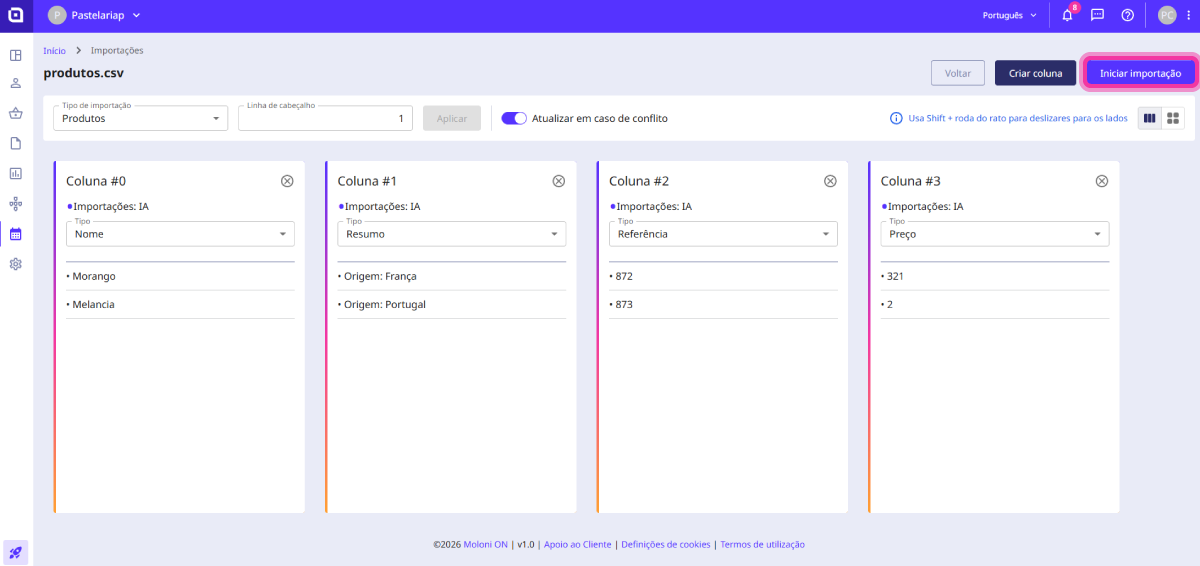Click 872 value in Coluna #2
This screenshot has width=1200, height=566.
[x=624, y=276]
